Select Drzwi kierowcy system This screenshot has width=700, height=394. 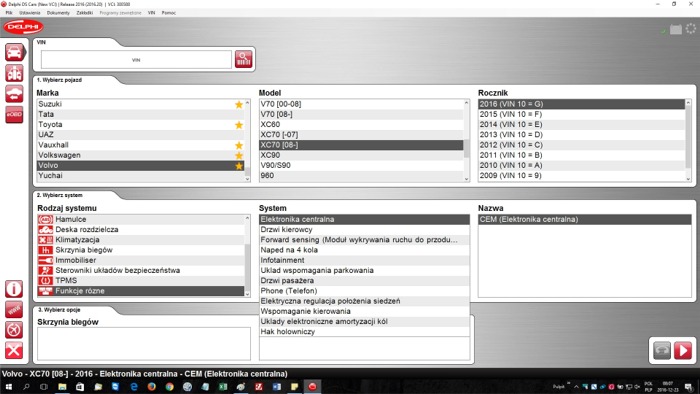[x=364, y=229]
